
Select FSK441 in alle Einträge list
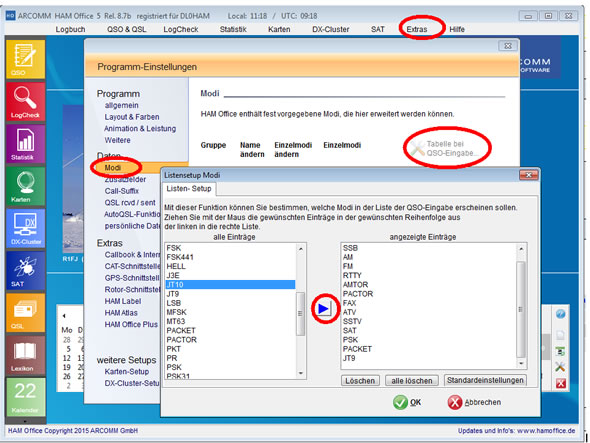click(230, 257)
